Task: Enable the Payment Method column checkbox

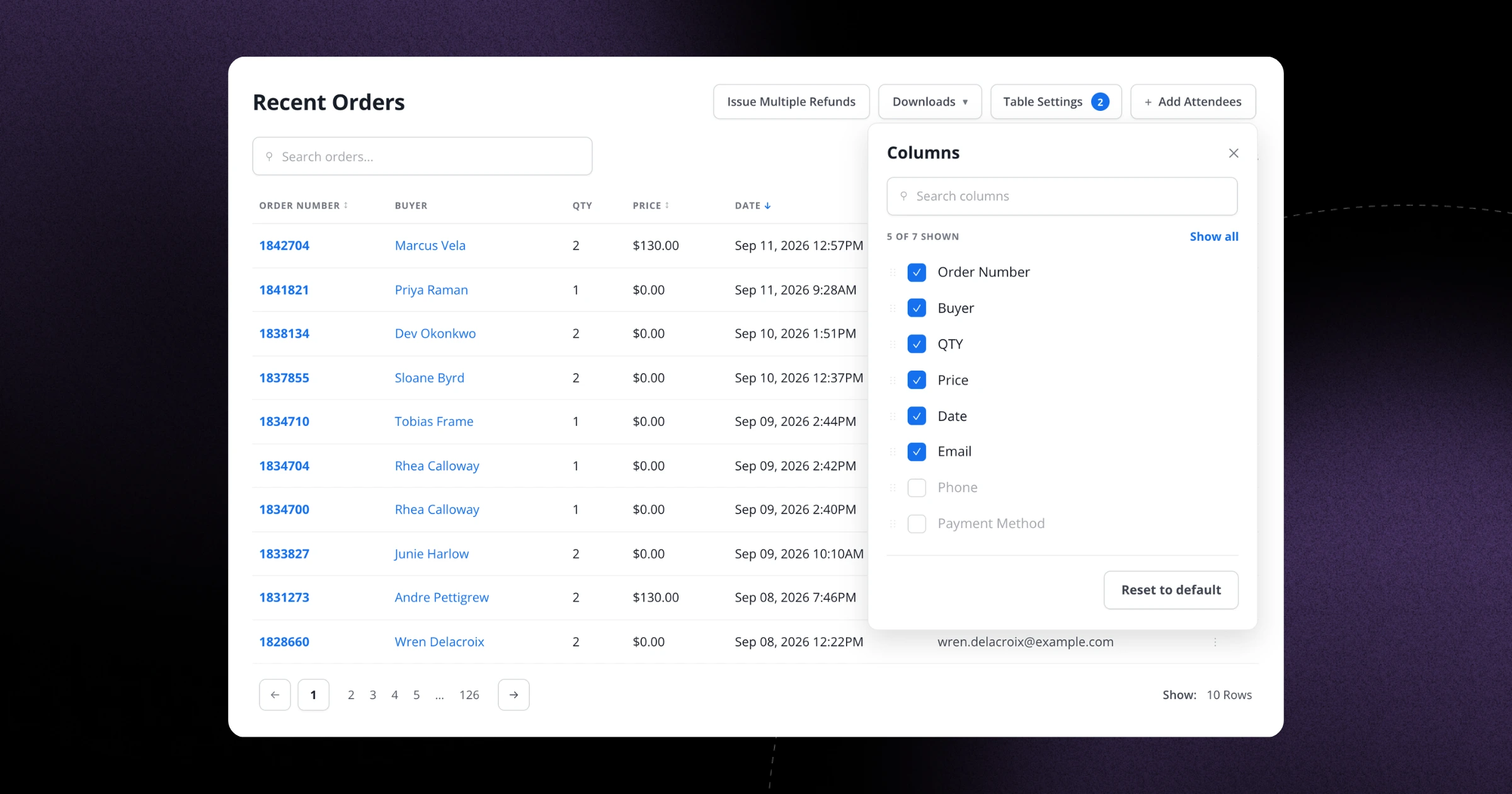Action: 917,523
